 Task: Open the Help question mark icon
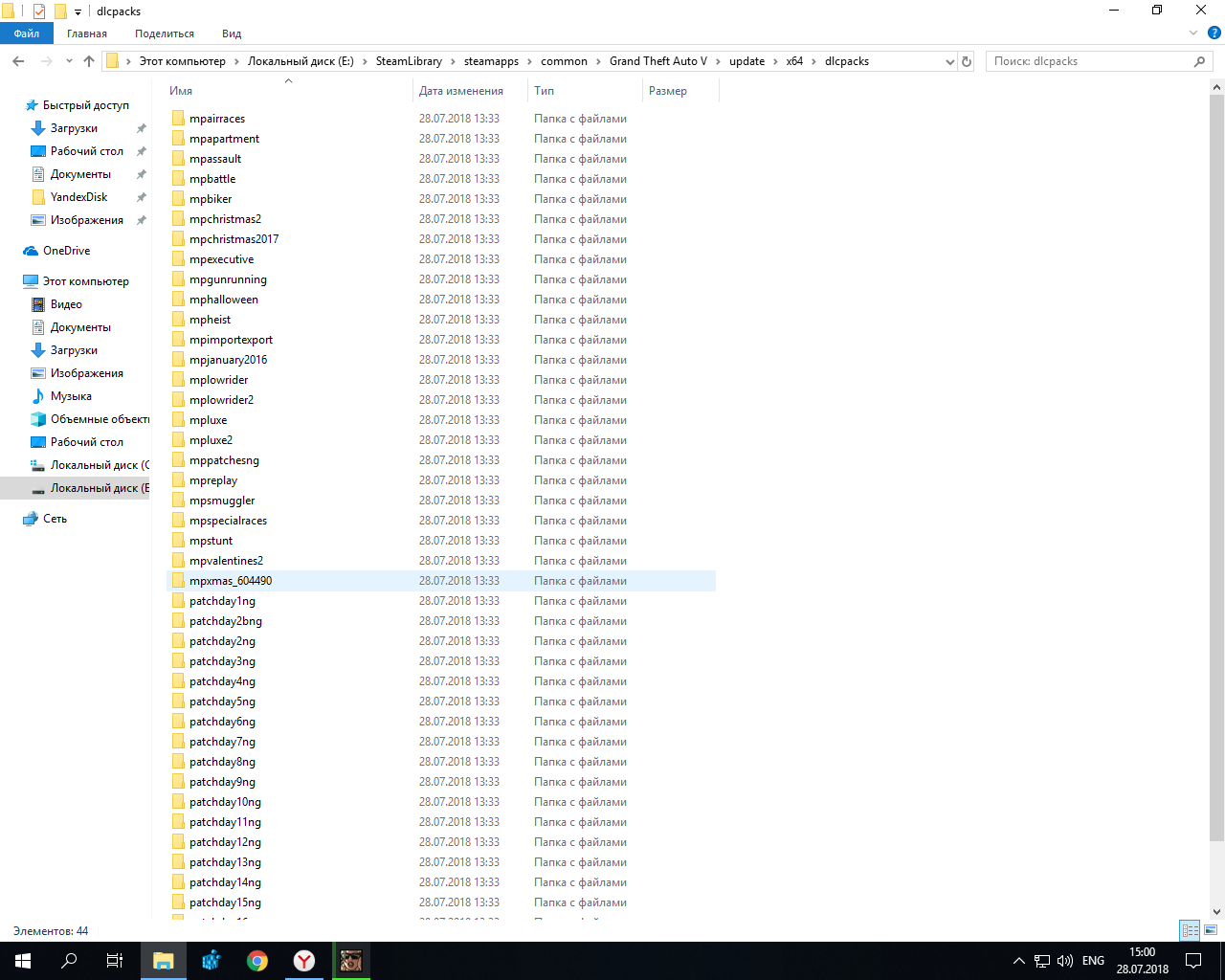pyautogui.click(x=1214, y=33)
